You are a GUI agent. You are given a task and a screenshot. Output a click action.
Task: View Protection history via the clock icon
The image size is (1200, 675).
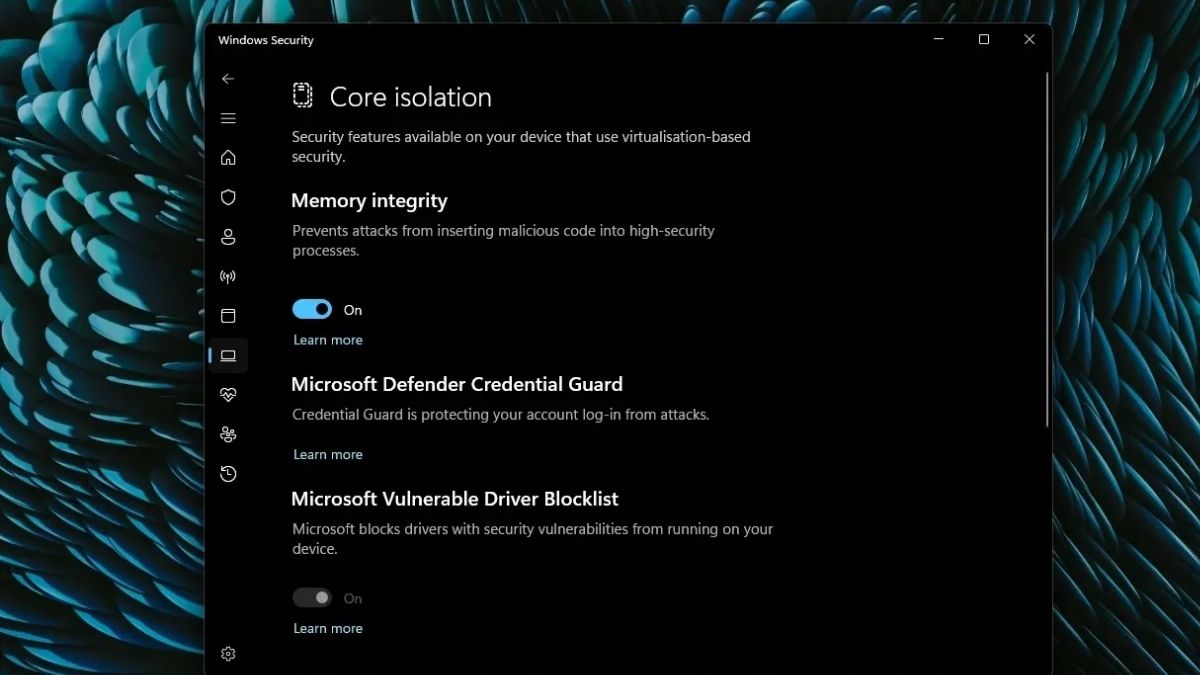228,473
